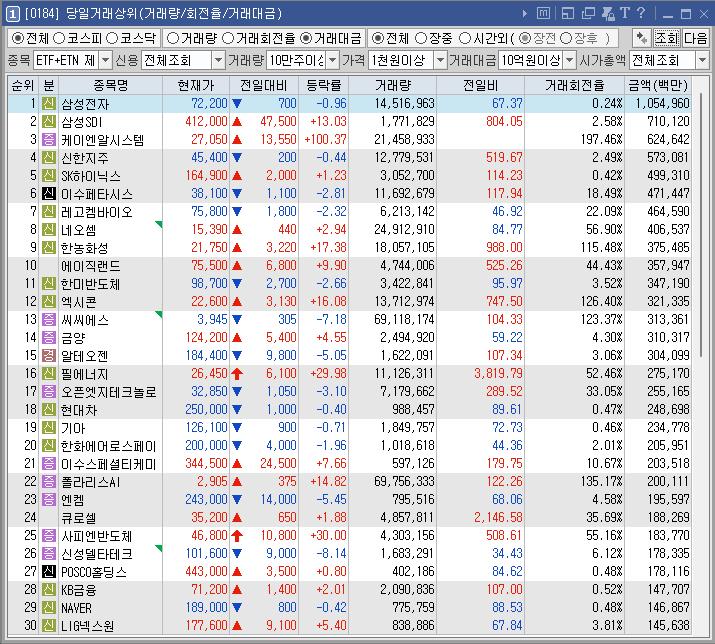The image size is (715, 644).
Task: Select the 거래대금 radio button
Action: [306, 38]
